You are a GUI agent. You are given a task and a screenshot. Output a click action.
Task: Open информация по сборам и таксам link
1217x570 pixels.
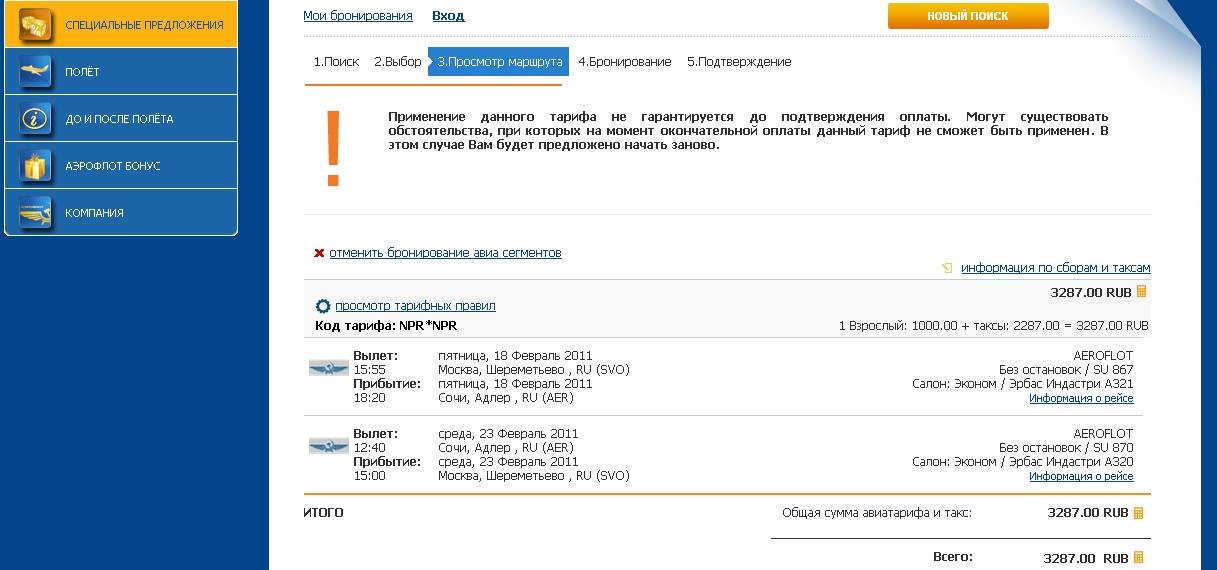click(1056, 268)
